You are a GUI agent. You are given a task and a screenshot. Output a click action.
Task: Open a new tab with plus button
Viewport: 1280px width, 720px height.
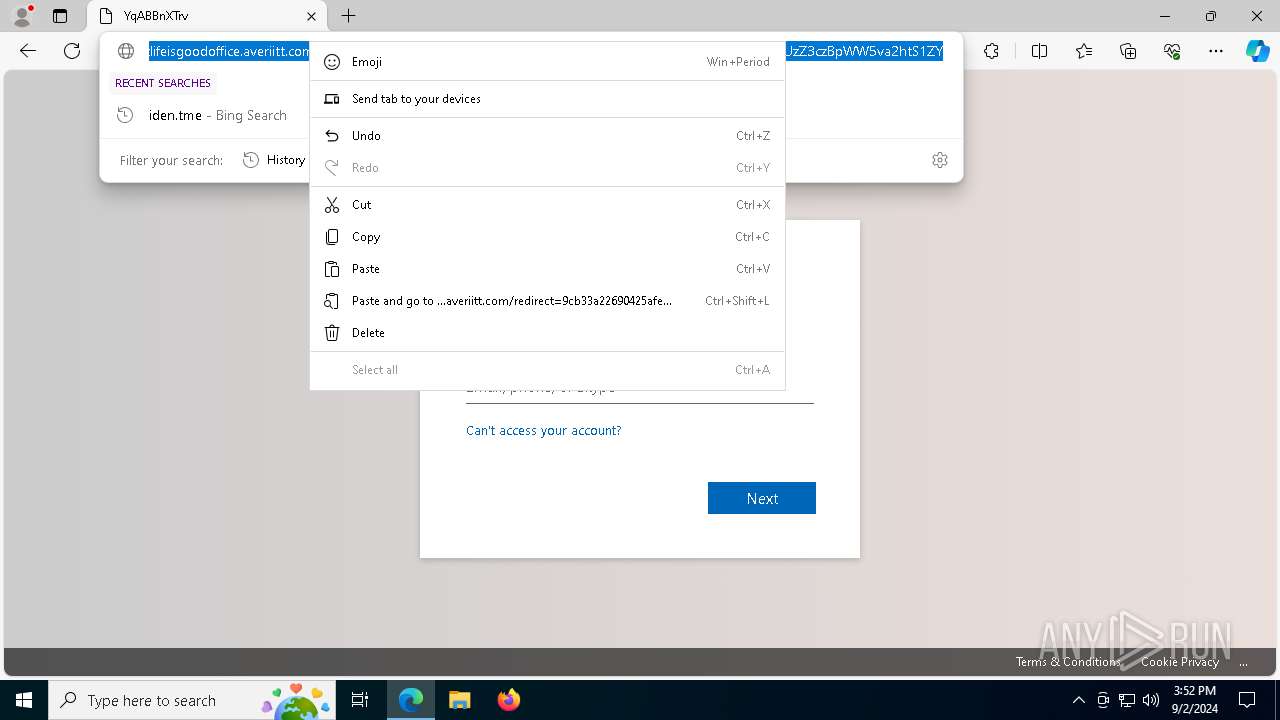coord(348,16)
